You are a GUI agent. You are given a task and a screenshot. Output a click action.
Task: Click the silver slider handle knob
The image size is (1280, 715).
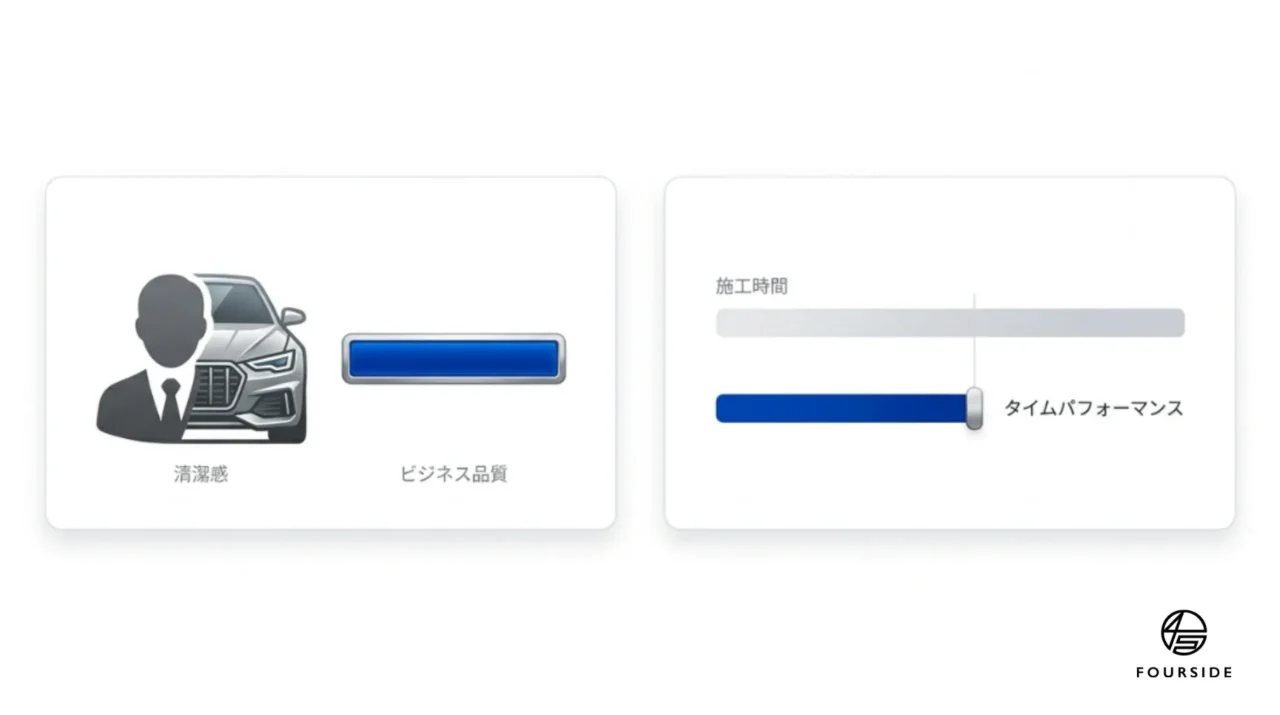click(x=974, y=408)
